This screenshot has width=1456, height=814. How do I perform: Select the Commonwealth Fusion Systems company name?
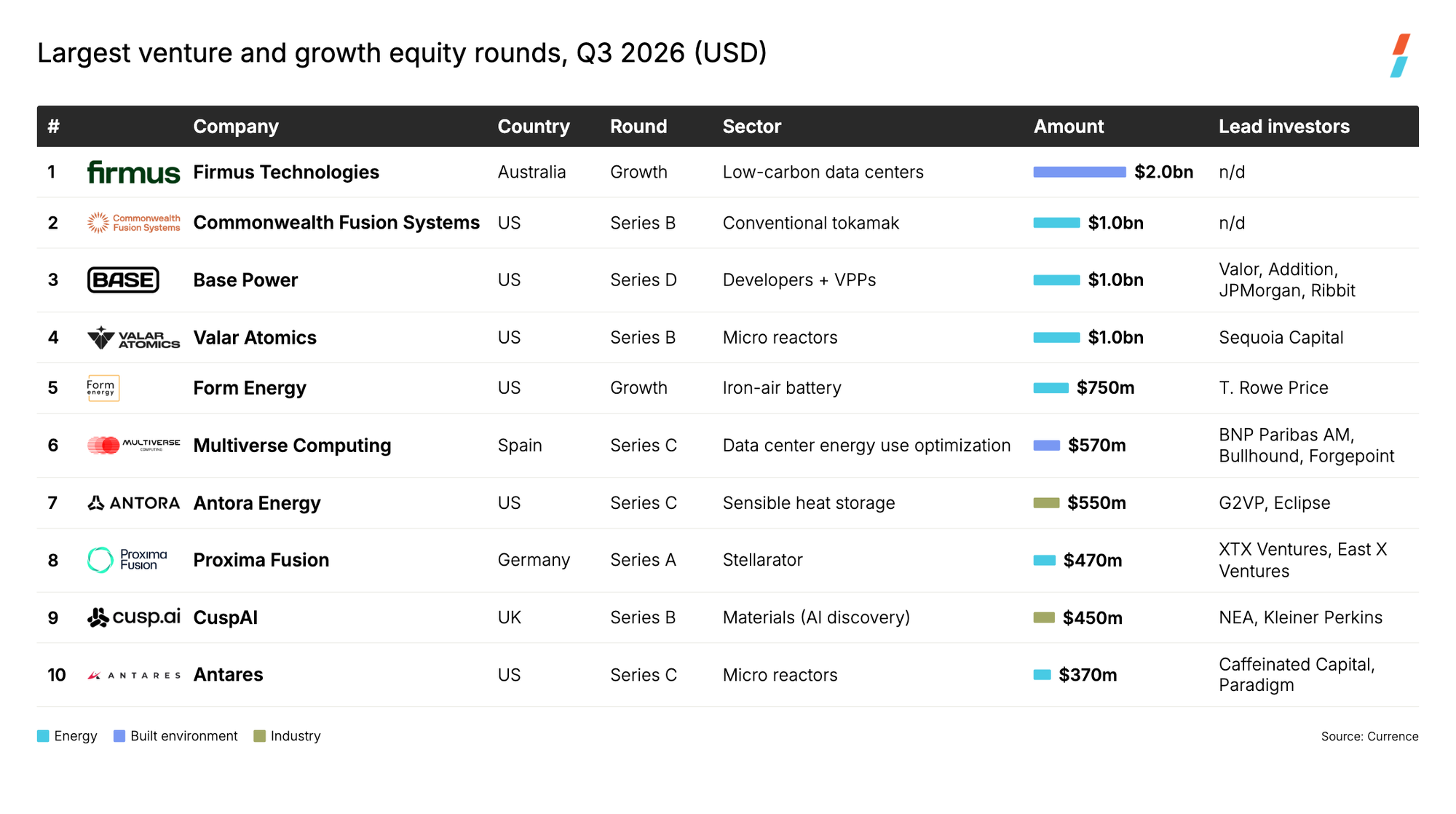click(336, 223)
